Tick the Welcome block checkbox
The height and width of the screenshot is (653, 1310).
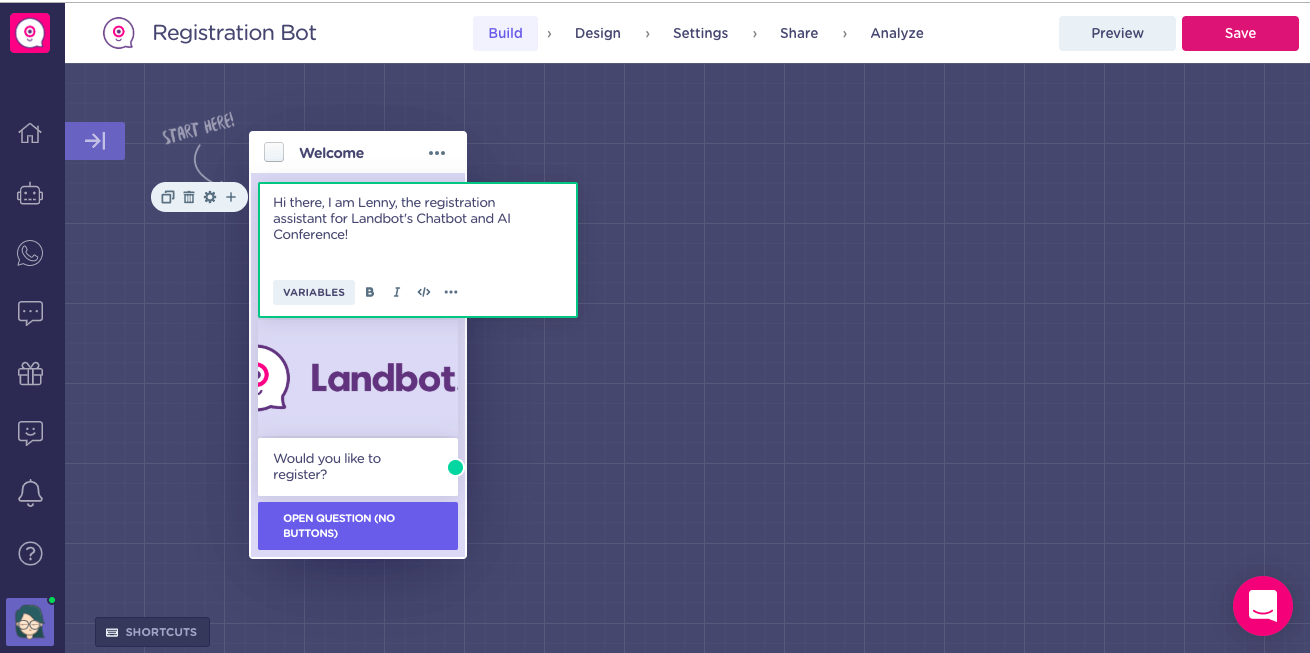[274, 152]
